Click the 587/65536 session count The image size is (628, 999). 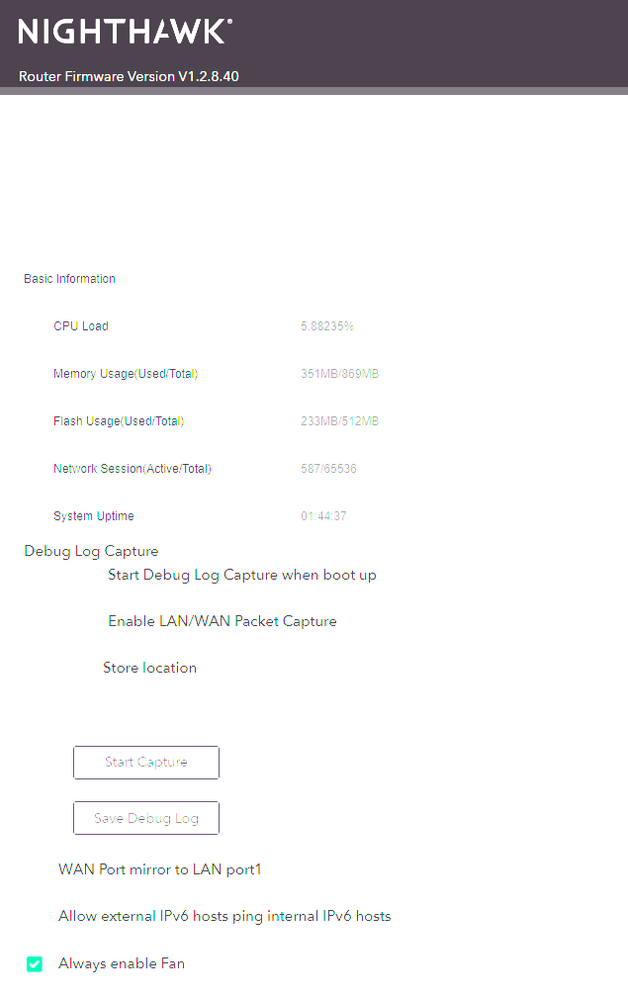click(329, 468)
